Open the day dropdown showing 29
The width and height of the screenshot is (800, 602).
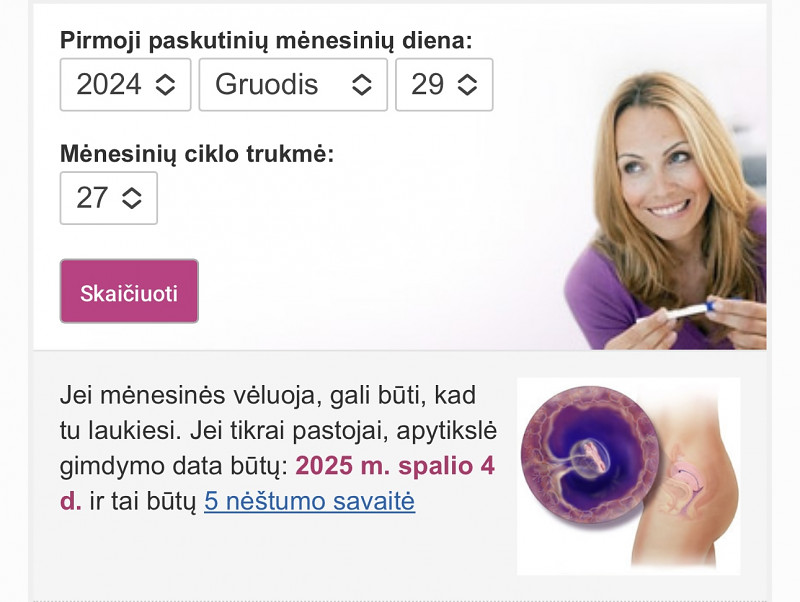[x=444, y=85]
